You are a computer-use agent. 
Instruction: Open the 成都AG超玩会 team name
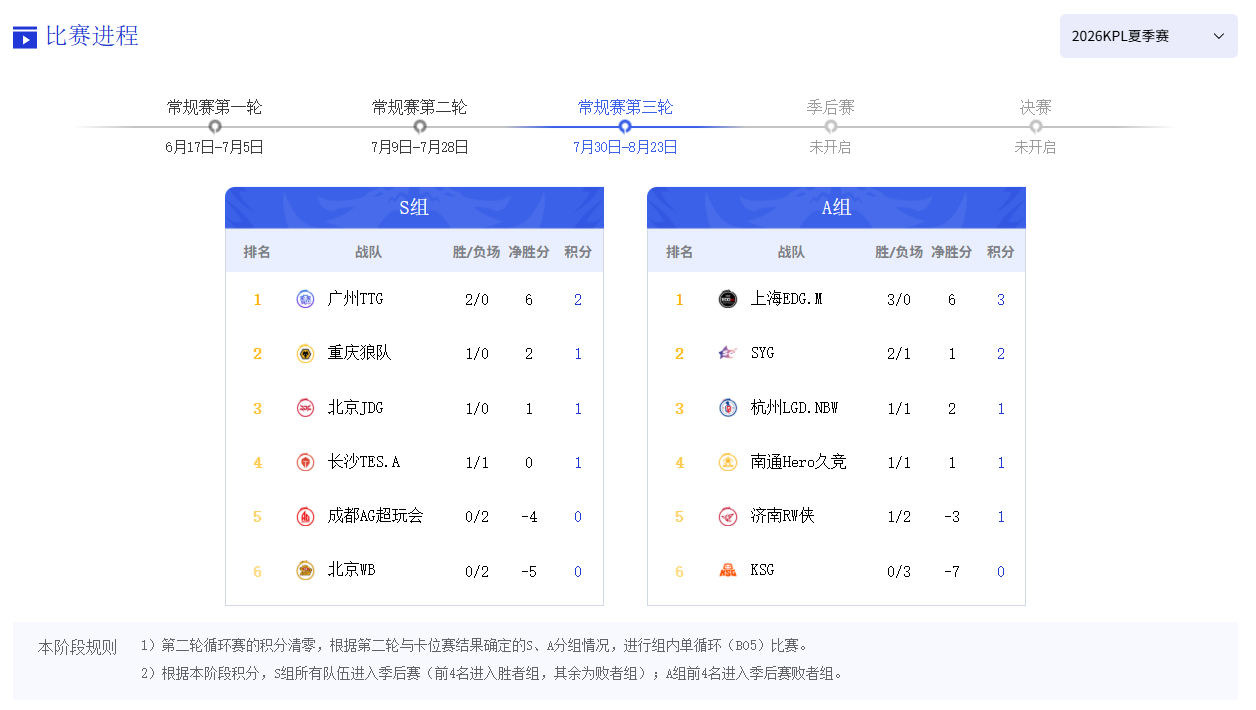coord(376,516)
